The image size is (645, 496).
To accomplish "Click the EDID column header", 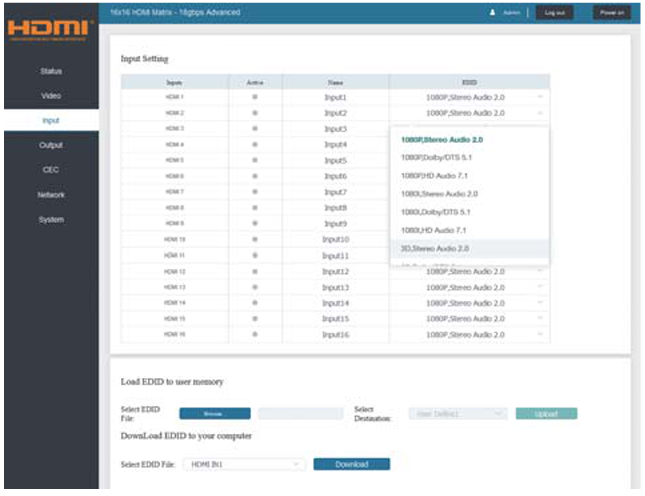I will 469,82.
